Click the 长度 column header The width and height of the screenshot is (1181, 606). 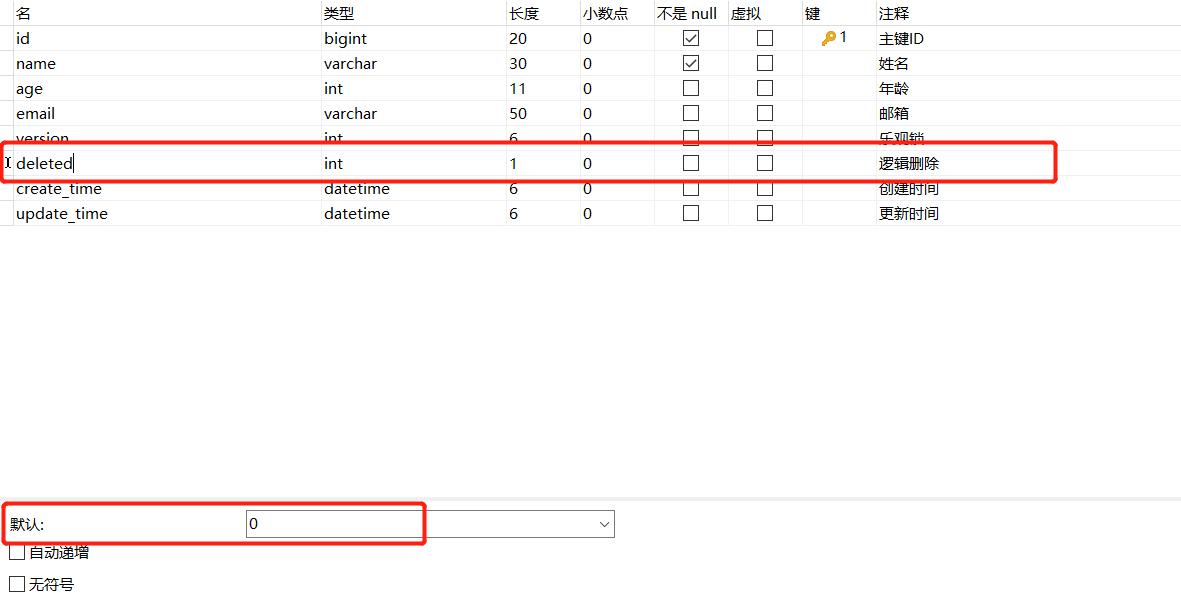[543, 13]
